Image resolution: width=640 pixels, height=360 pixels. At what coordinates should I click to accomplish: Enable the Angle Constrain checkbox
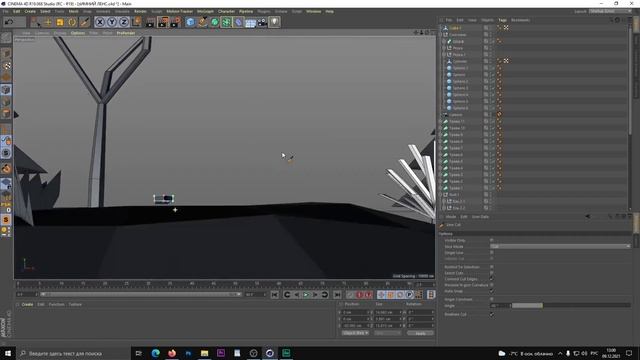(x=491, y=300)
